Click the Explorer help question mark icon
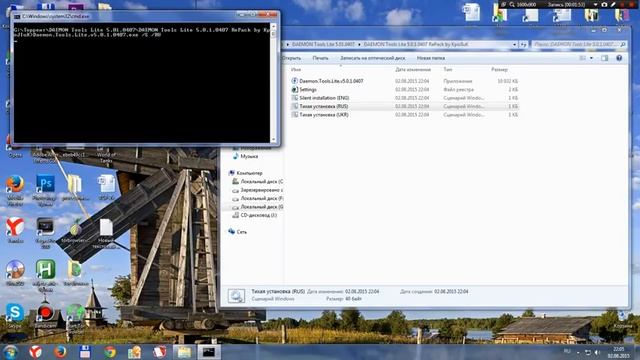 619,58
